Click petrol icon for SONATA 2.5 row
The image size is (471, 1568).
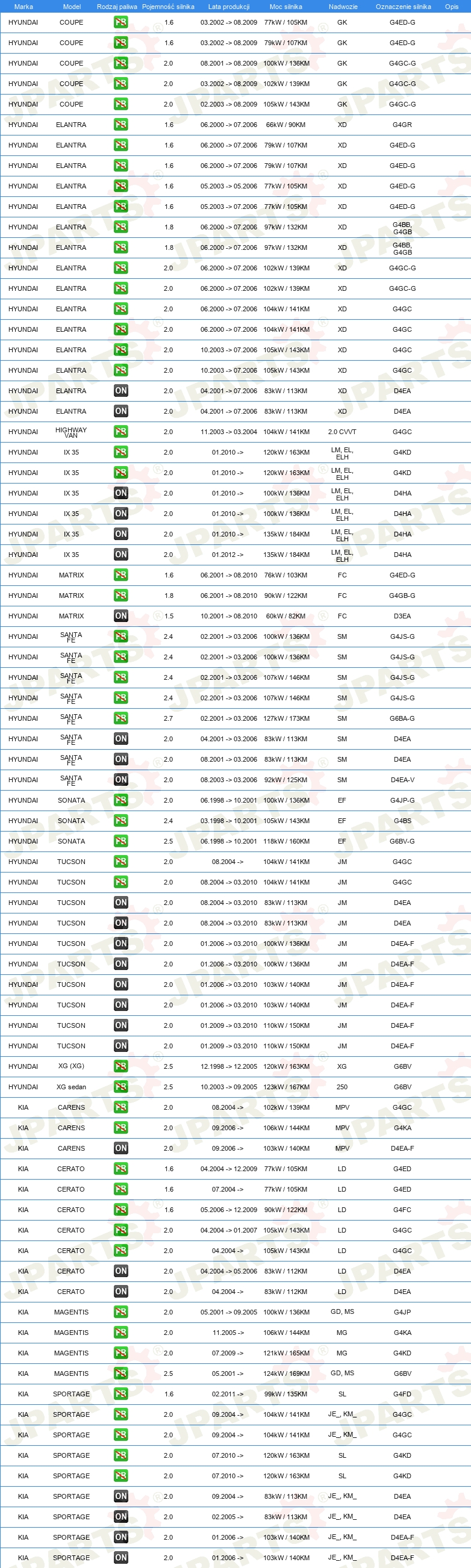click(x=120, y=841)
